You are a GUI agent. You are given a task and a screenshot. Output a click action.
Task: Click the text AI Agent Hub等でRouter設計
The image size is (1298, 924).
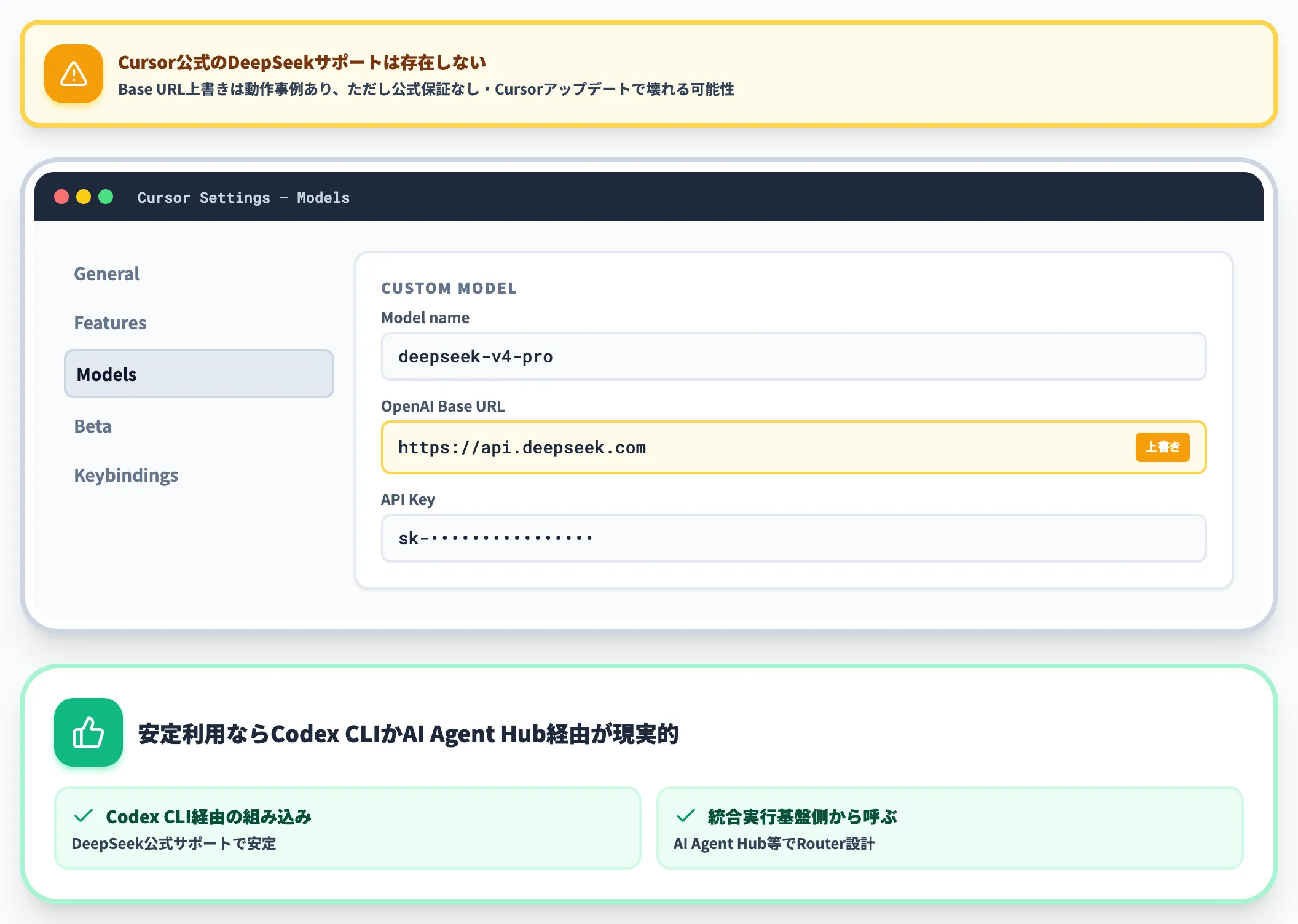(774, 844)
